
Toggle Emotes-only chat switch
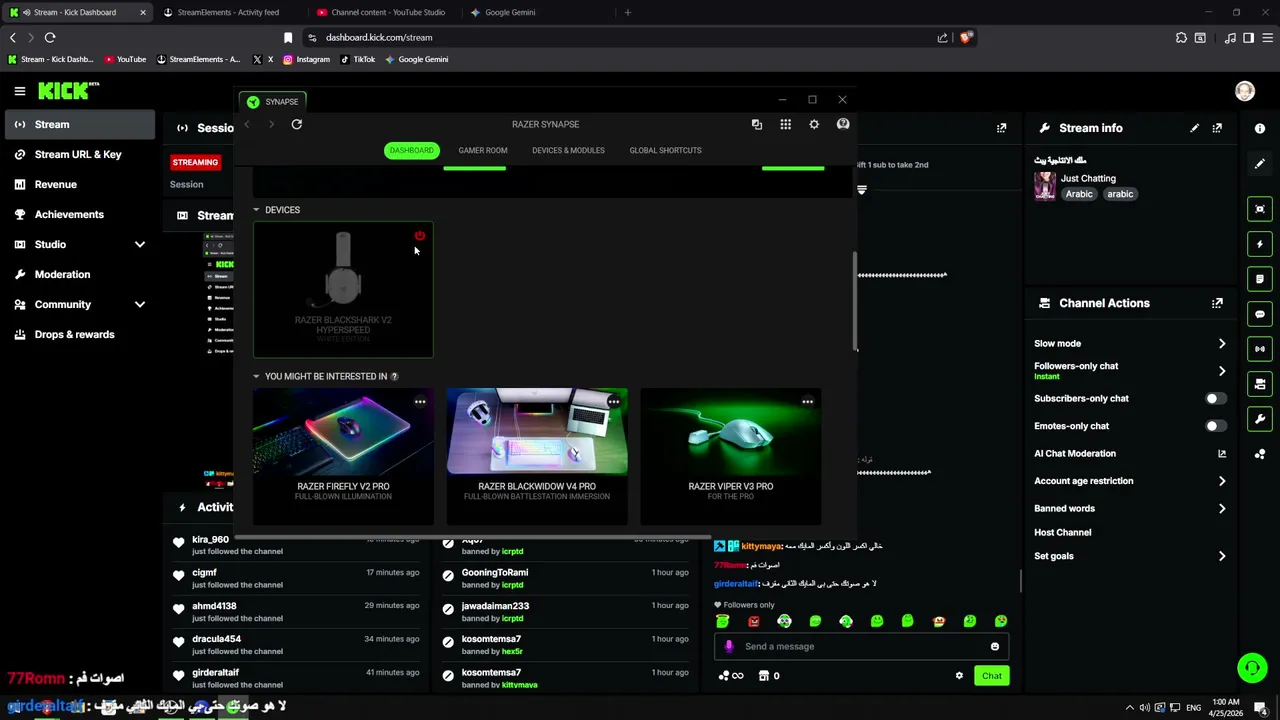click(1215, 426)
